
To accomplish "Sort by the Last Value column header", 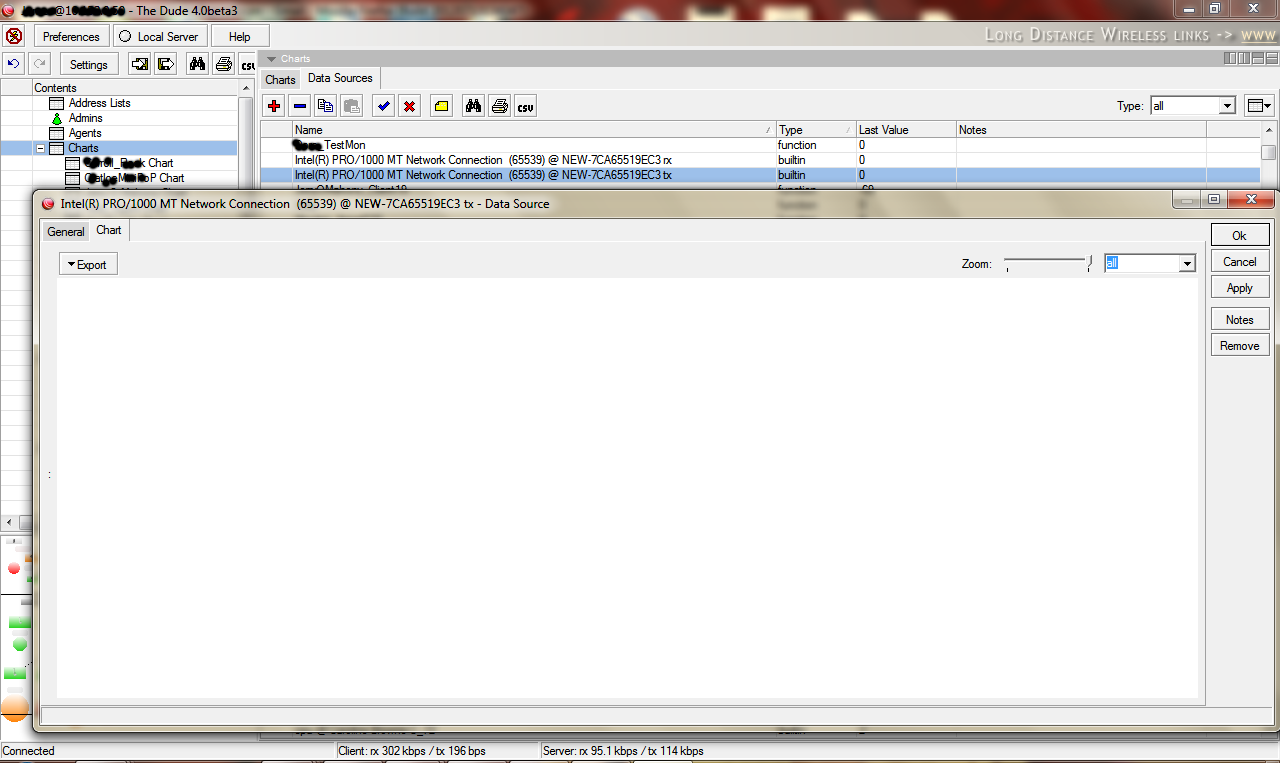I will 906,130.
